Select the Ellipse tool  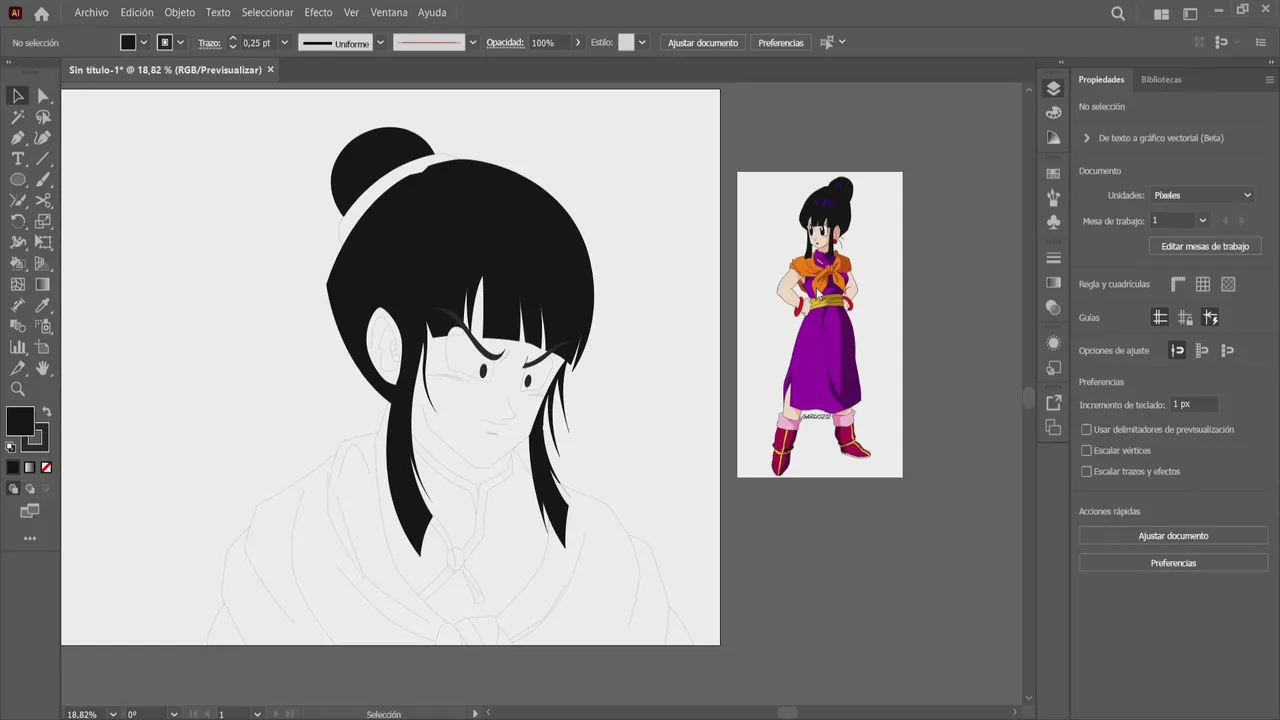(x=18, y=180)
